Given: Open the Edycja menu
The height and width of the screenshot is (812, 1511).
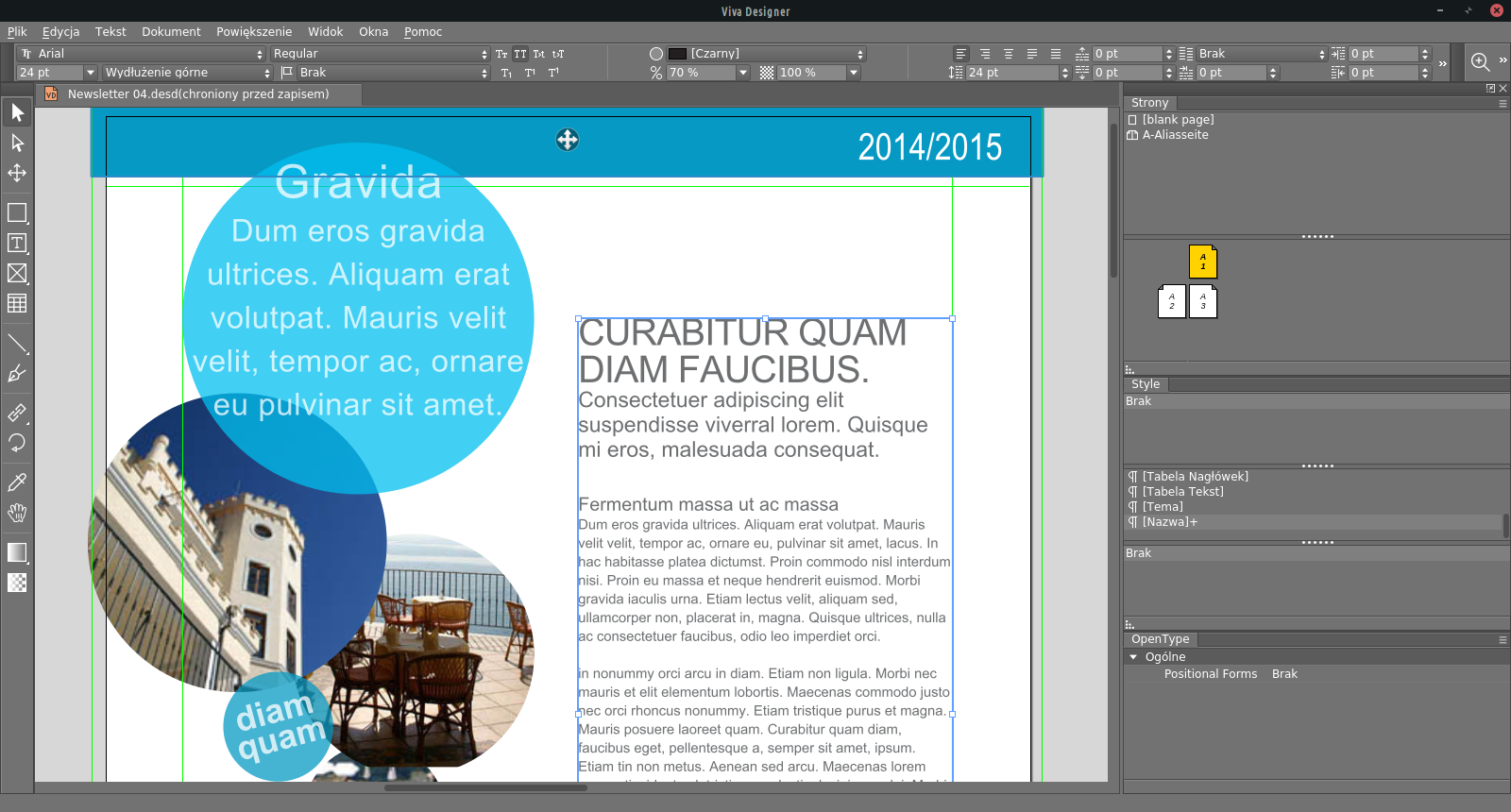Looking at the screenshot, I should click(61, 32).
